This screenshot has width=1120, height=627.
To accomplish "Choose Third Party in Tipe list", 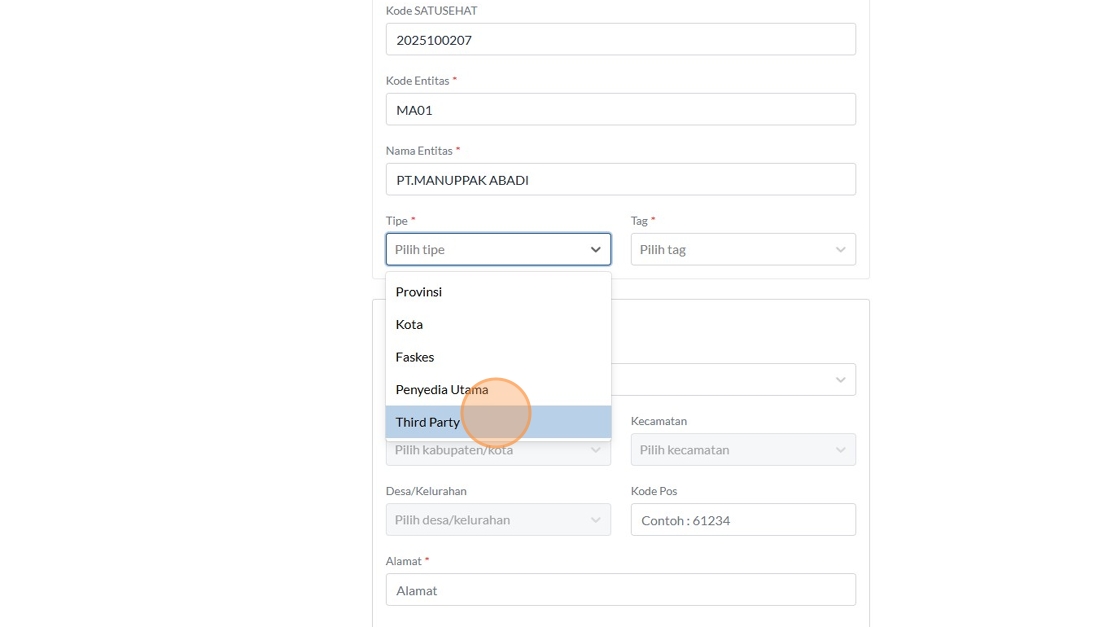I will pos(428,422).
